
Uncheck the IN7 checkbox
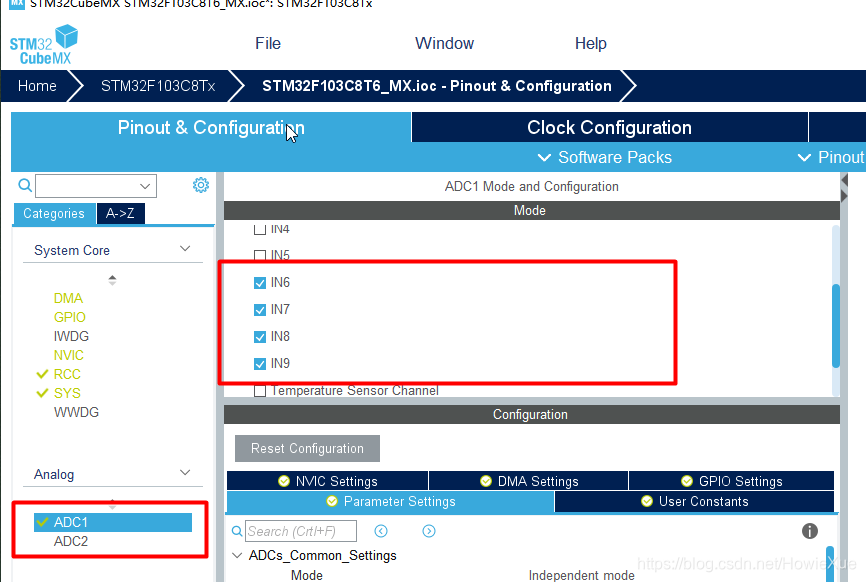pos(260,310)
